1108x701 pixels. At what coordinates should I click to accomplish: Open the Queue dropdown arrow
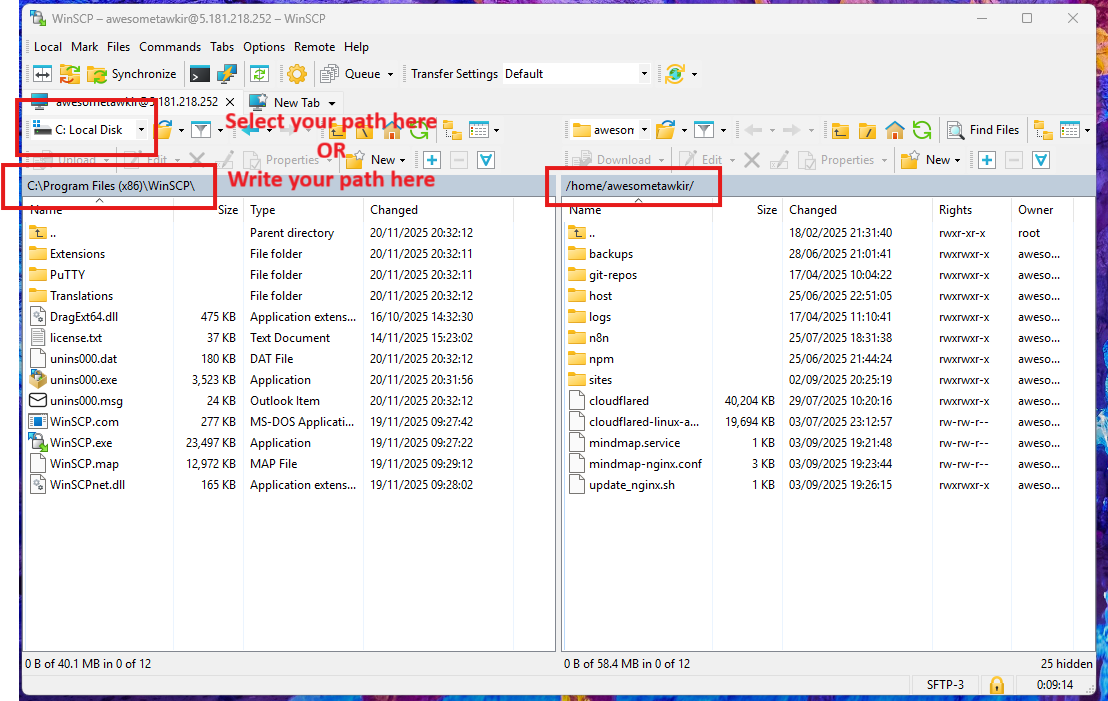point(390,74)
